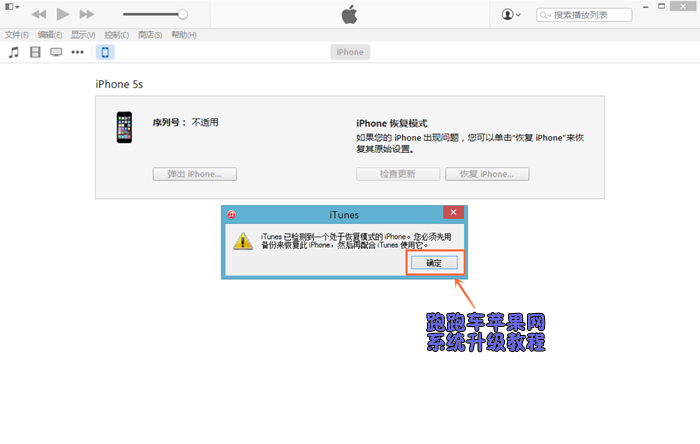The height and width of the screenshot is (444, 700).
Task: Open the account user dropdown
Action: [511, 14]
